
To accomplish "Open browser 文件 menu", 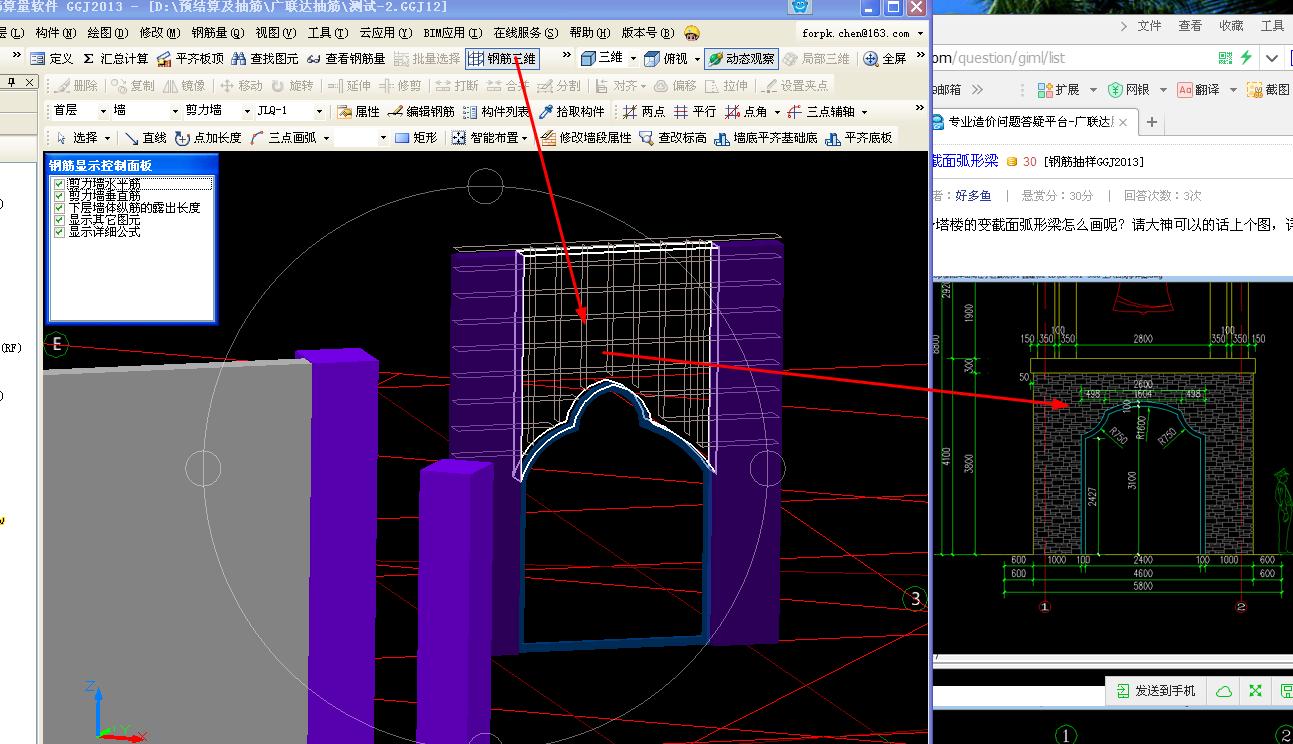I will (1150, 26).
